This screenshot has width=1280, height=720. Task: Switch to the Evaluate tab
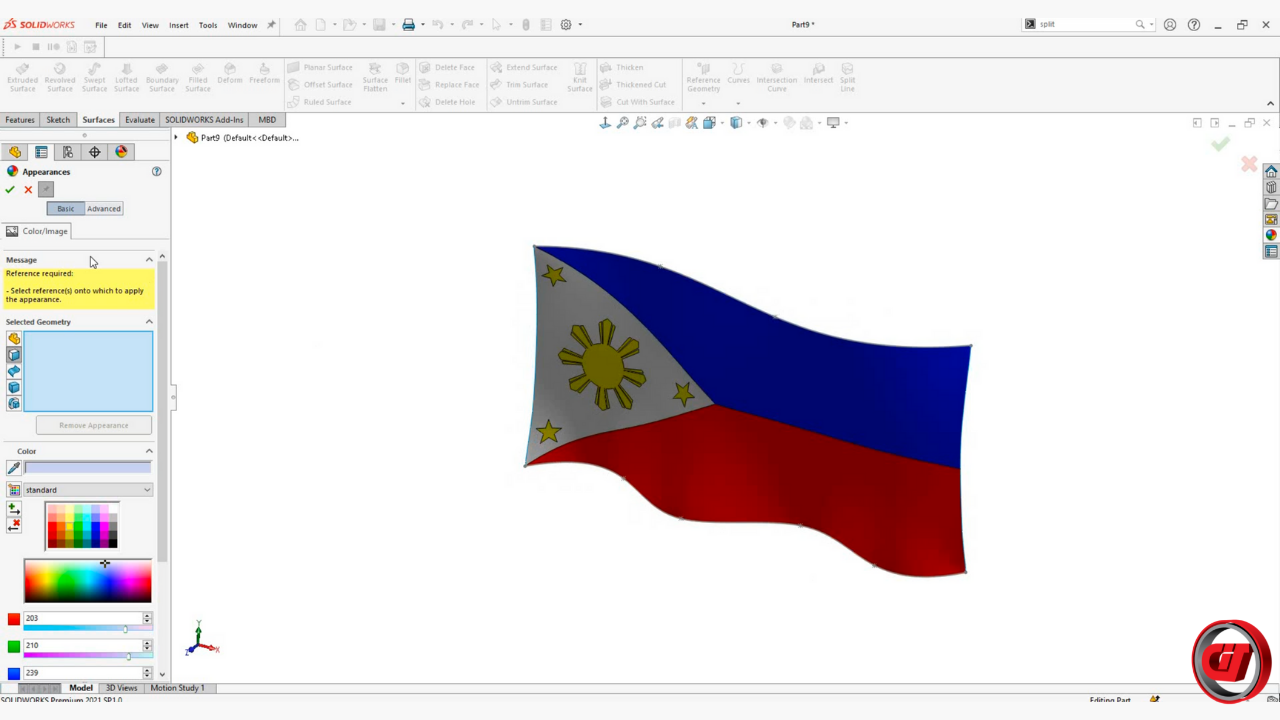click(x=139, y=120)
